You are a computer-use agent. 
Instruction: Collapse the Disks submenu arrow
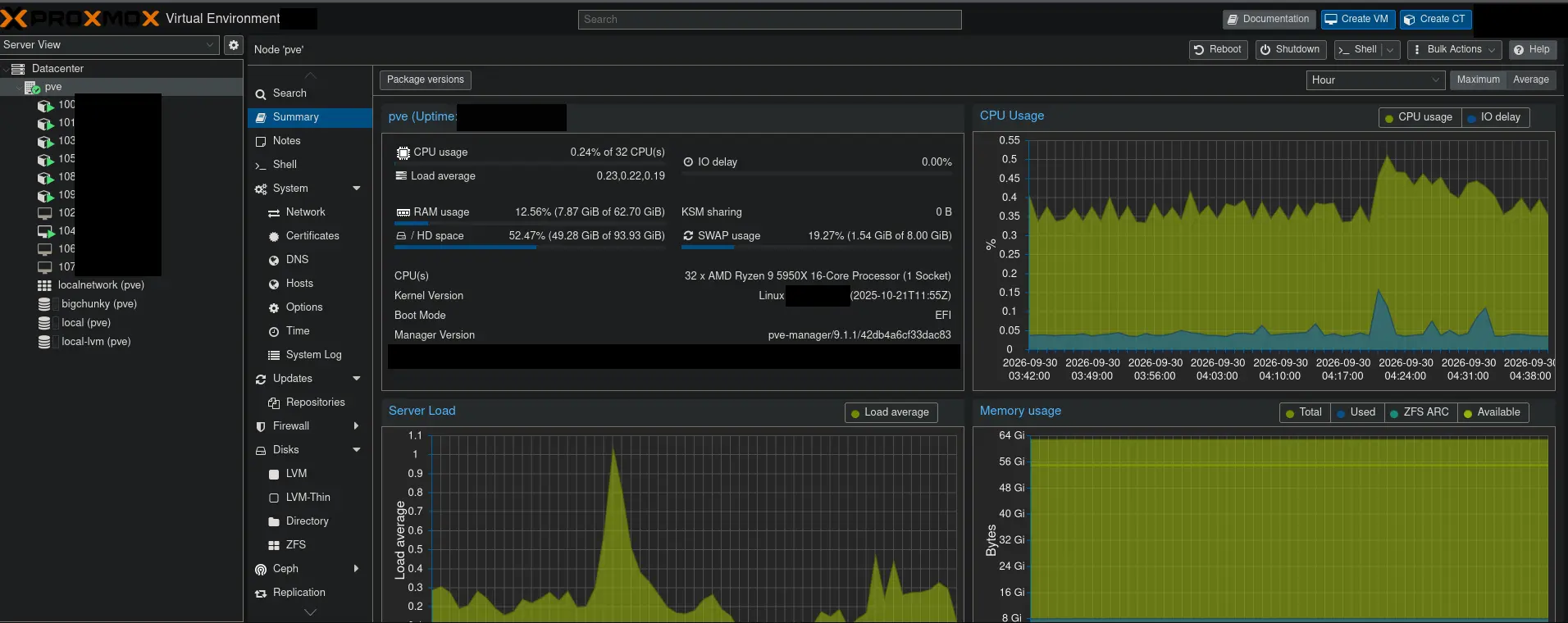pyautogui.click(x=357, y=450)
